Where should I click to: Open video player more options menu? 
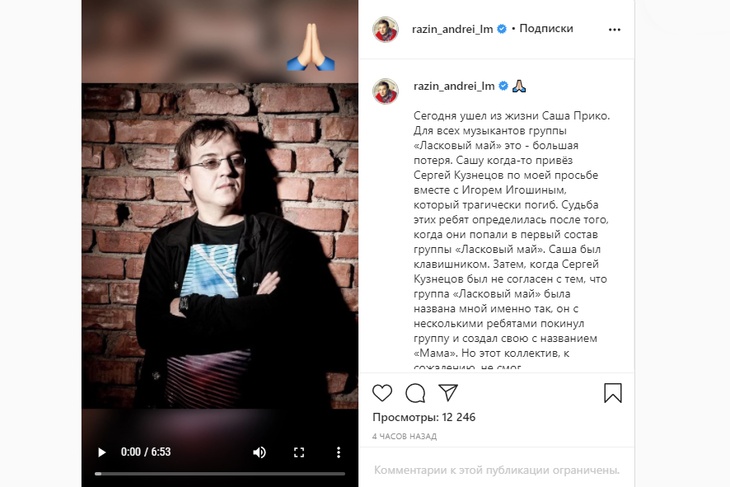(x=338, y=452)
